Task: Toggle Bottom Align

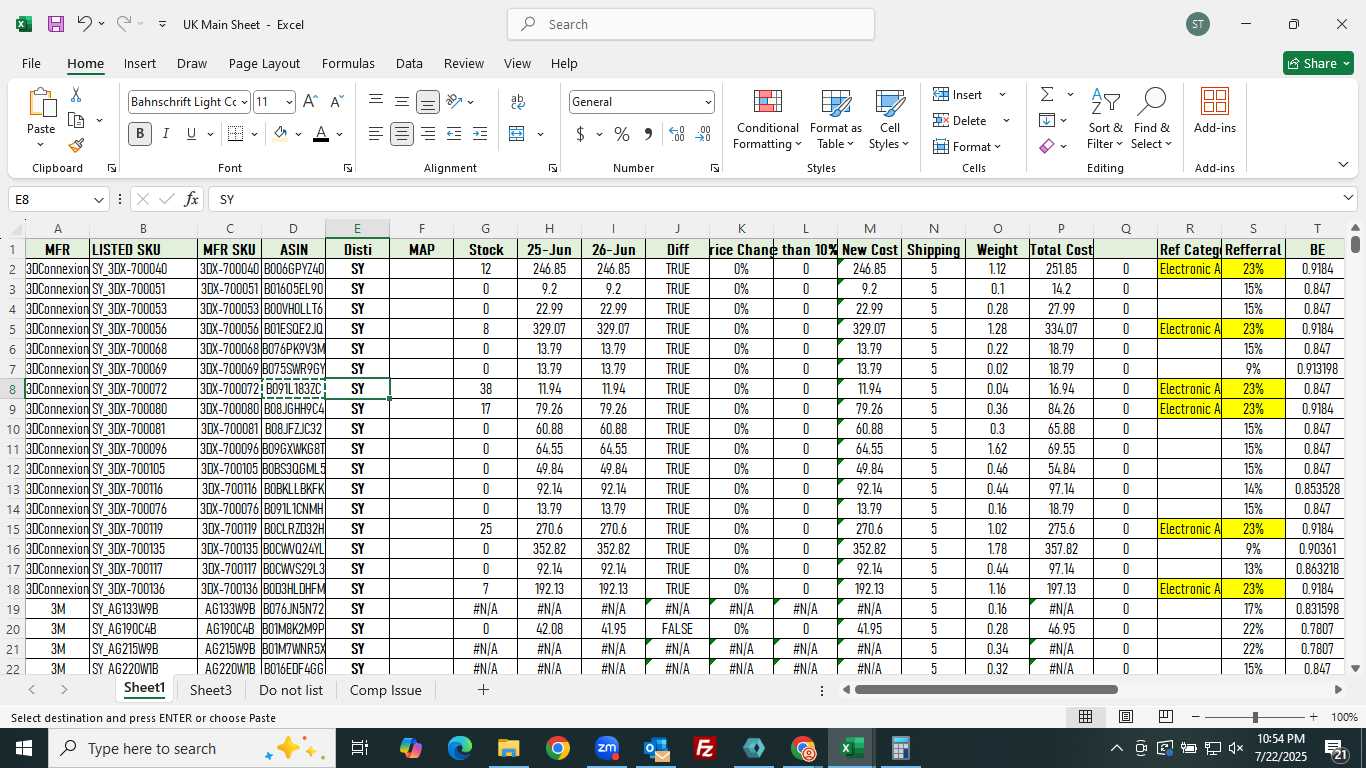Action: (428, 102)
